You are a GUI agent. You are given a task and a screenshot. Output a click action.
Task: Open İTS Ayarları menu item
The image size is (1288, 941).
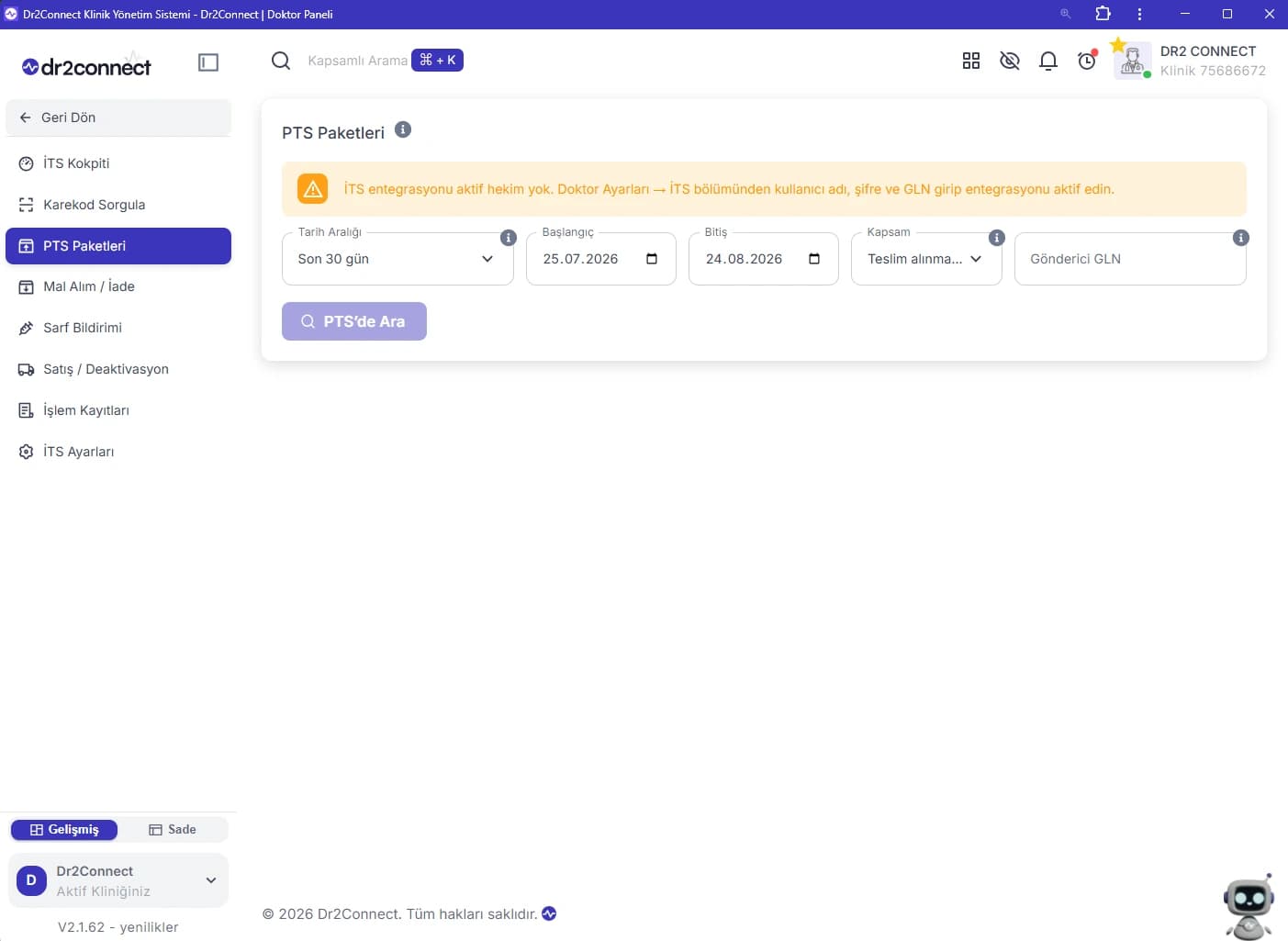click(x=118, y=452)
